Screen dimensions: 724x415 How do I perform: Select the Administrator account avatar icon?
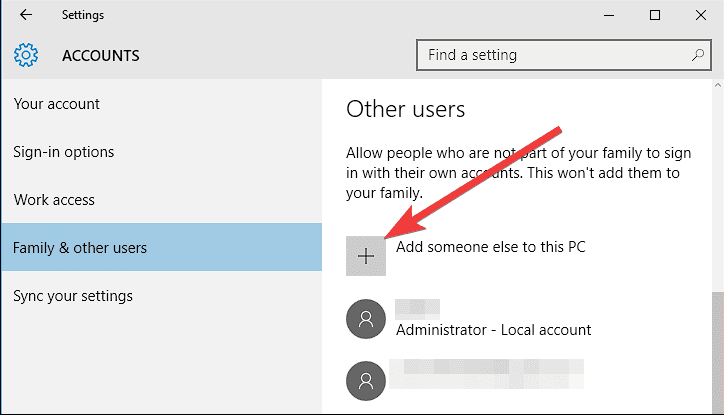click(365, 319)
